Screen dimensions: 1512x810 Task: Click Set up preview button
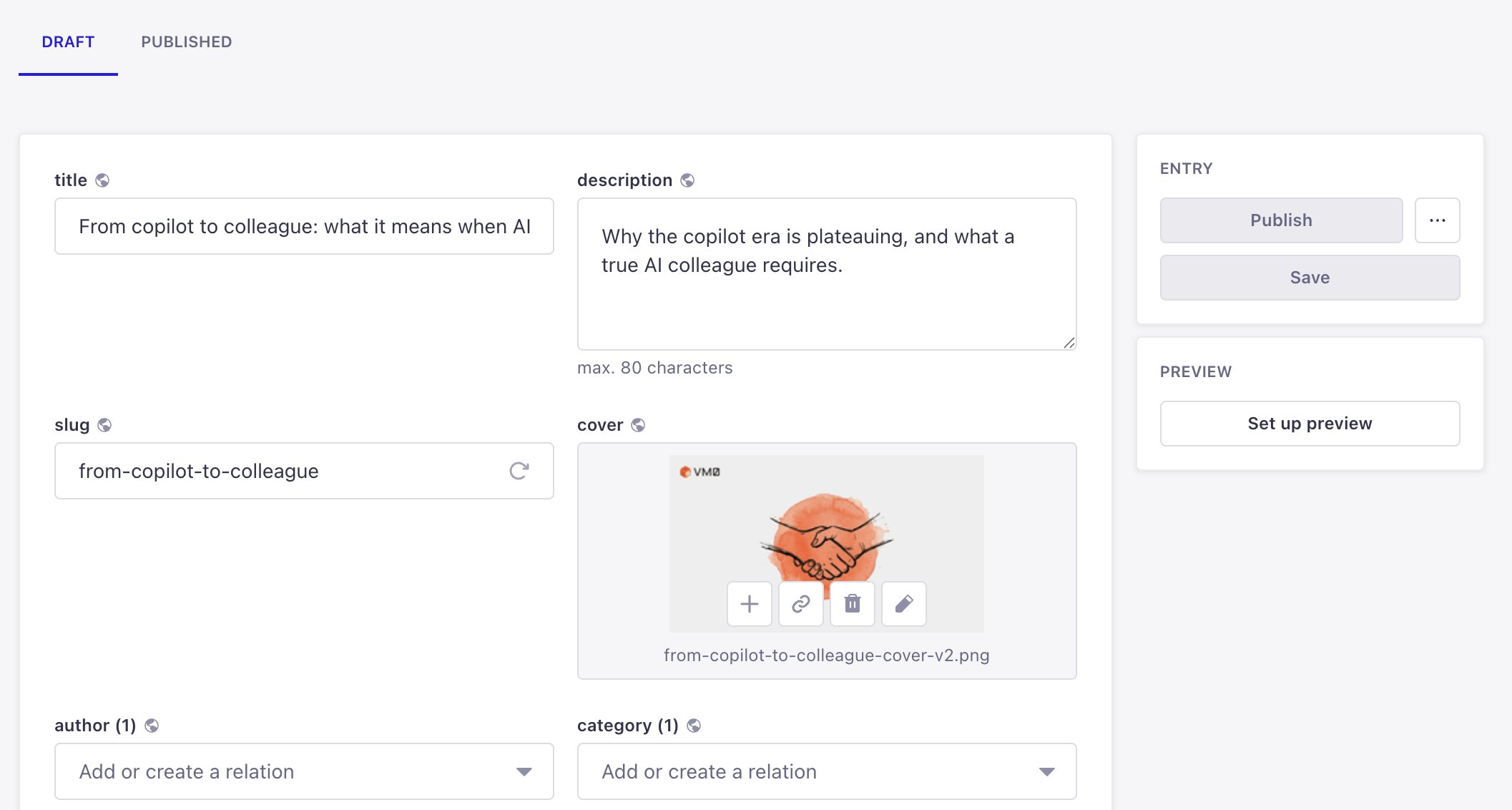click(1310, 424)
